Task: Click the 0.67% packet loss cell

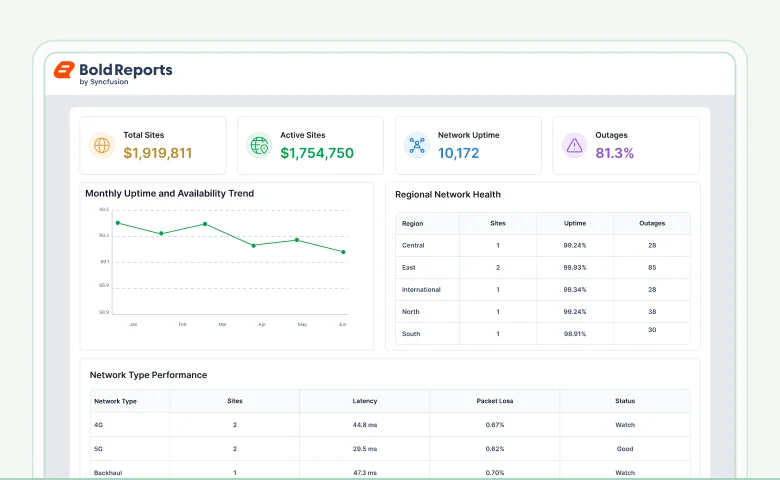Action: click(x=494, y=425)
